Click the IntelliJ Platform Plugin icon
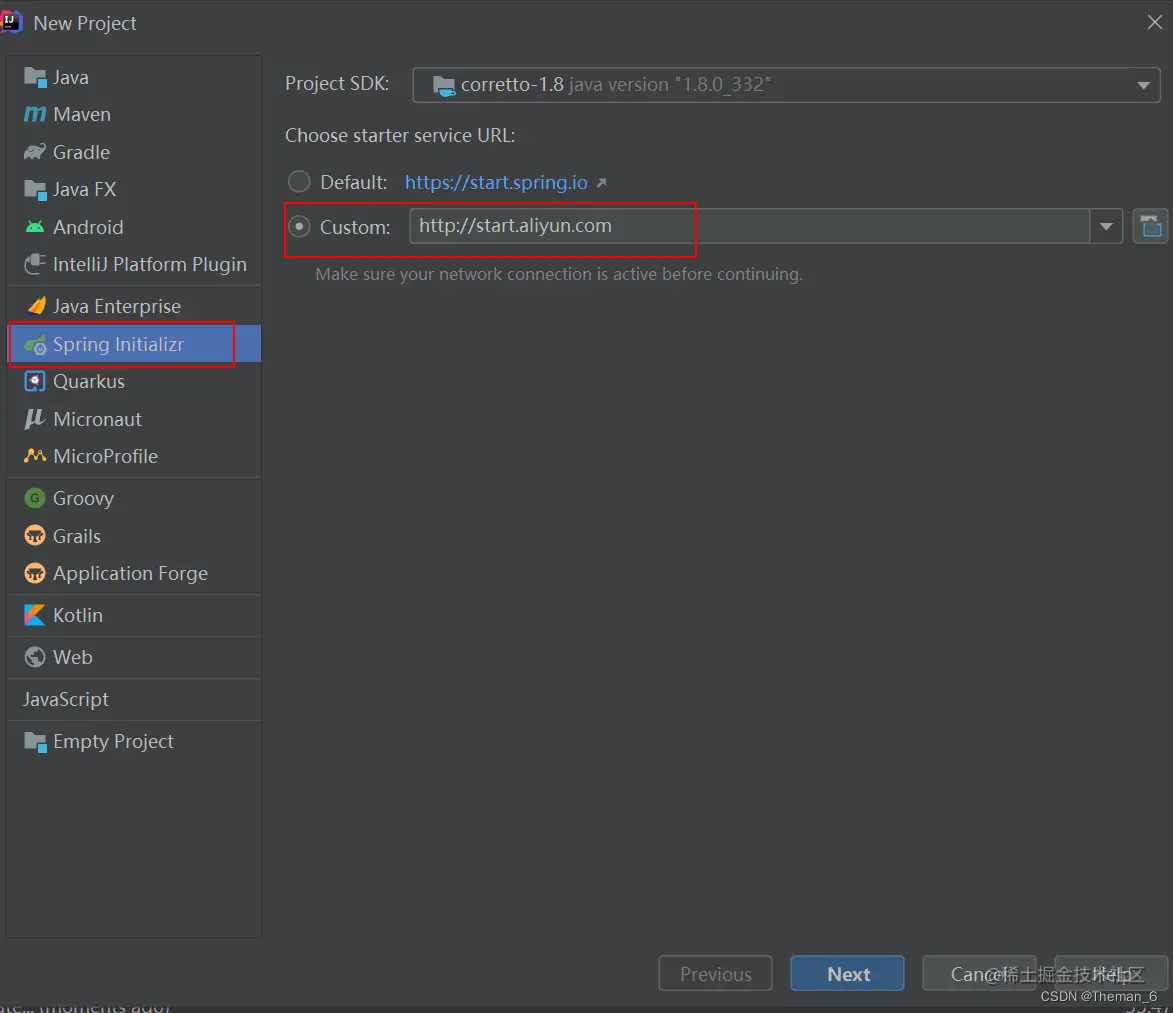This screenshot has width=1173, height=1013. tap(35, 264)
